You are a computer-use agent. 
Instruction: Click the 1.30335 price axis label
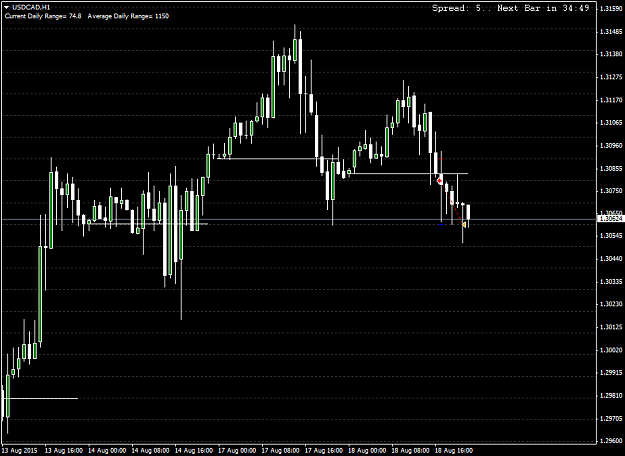(x=610, y=281)
